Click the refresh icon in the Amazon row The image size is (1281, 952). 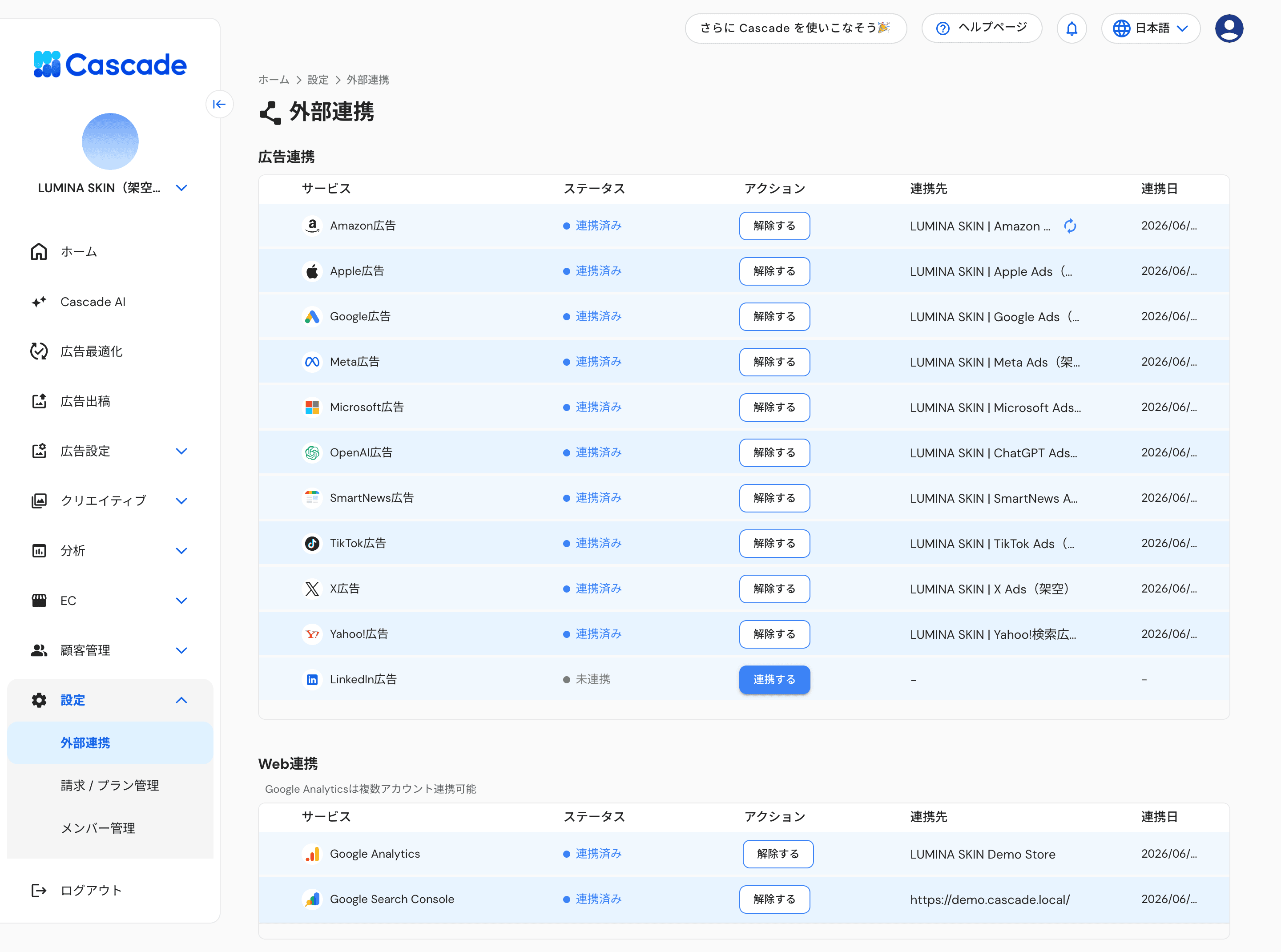pos(1070,226)
